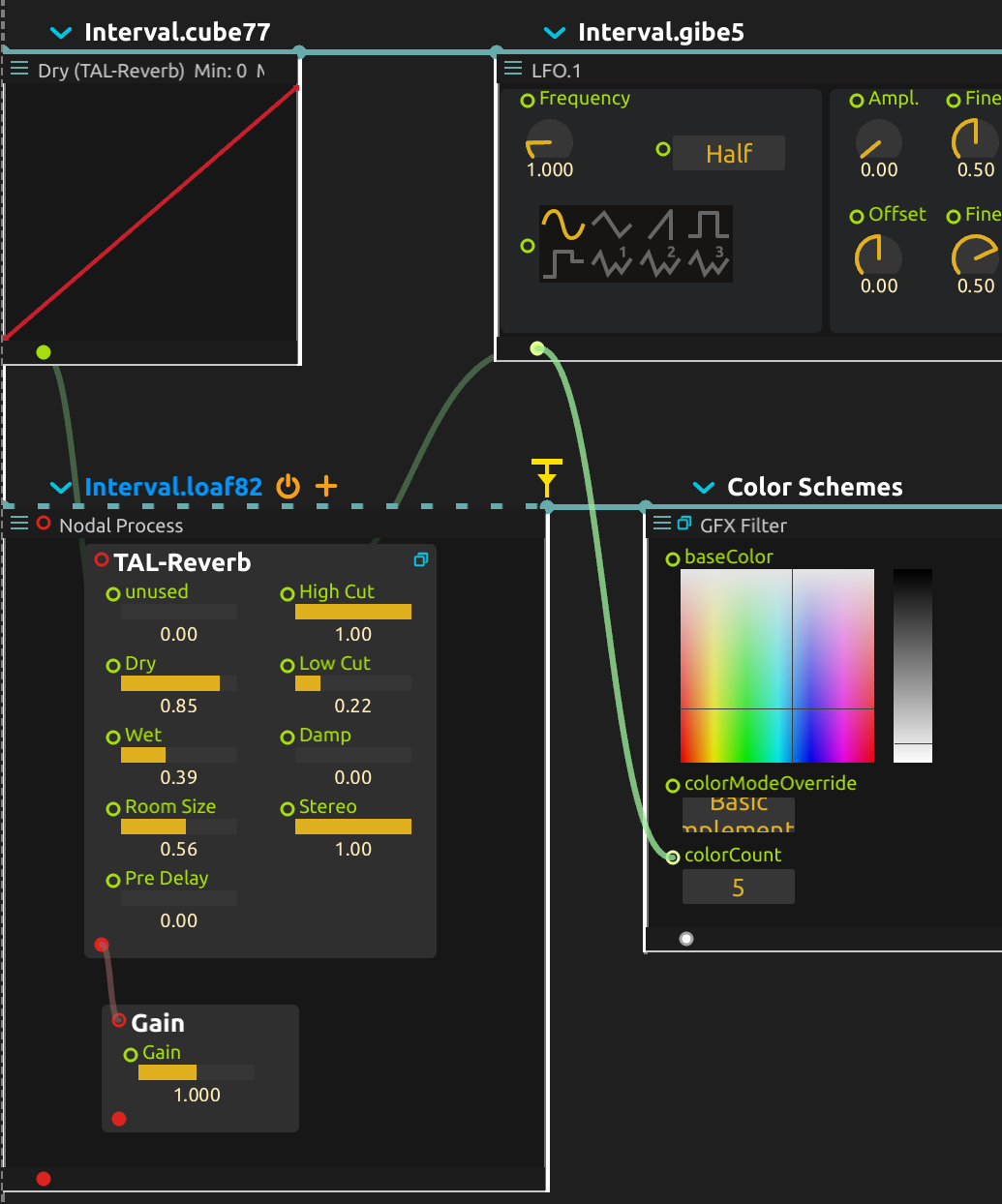Open the Nodal Process hamburger menu
1002x1204 pixels.
click(19, 525)
